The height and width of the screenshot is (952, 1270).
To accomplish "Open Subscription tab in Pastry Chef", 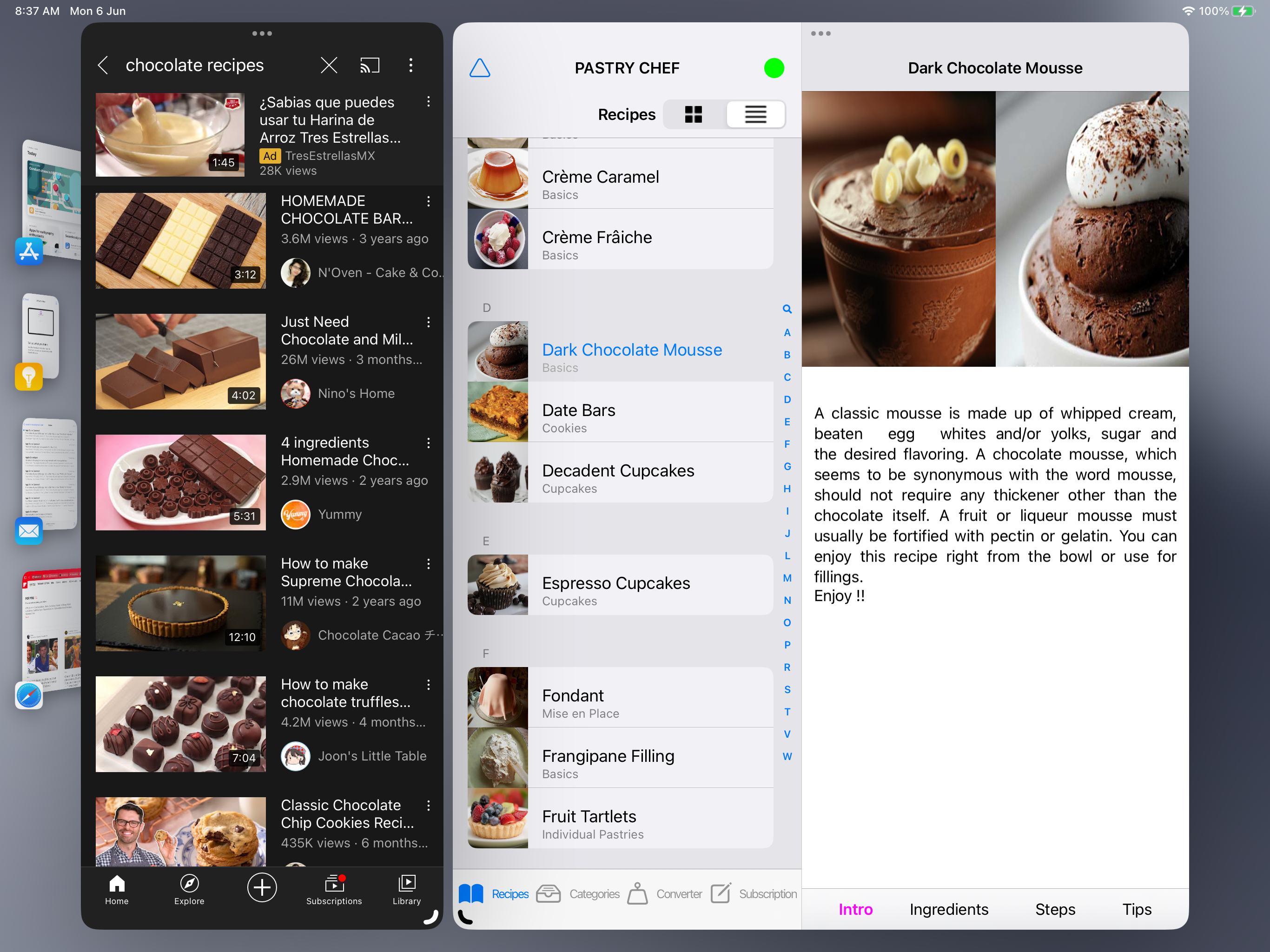I will pyautogui.click(x=754, y=894).
